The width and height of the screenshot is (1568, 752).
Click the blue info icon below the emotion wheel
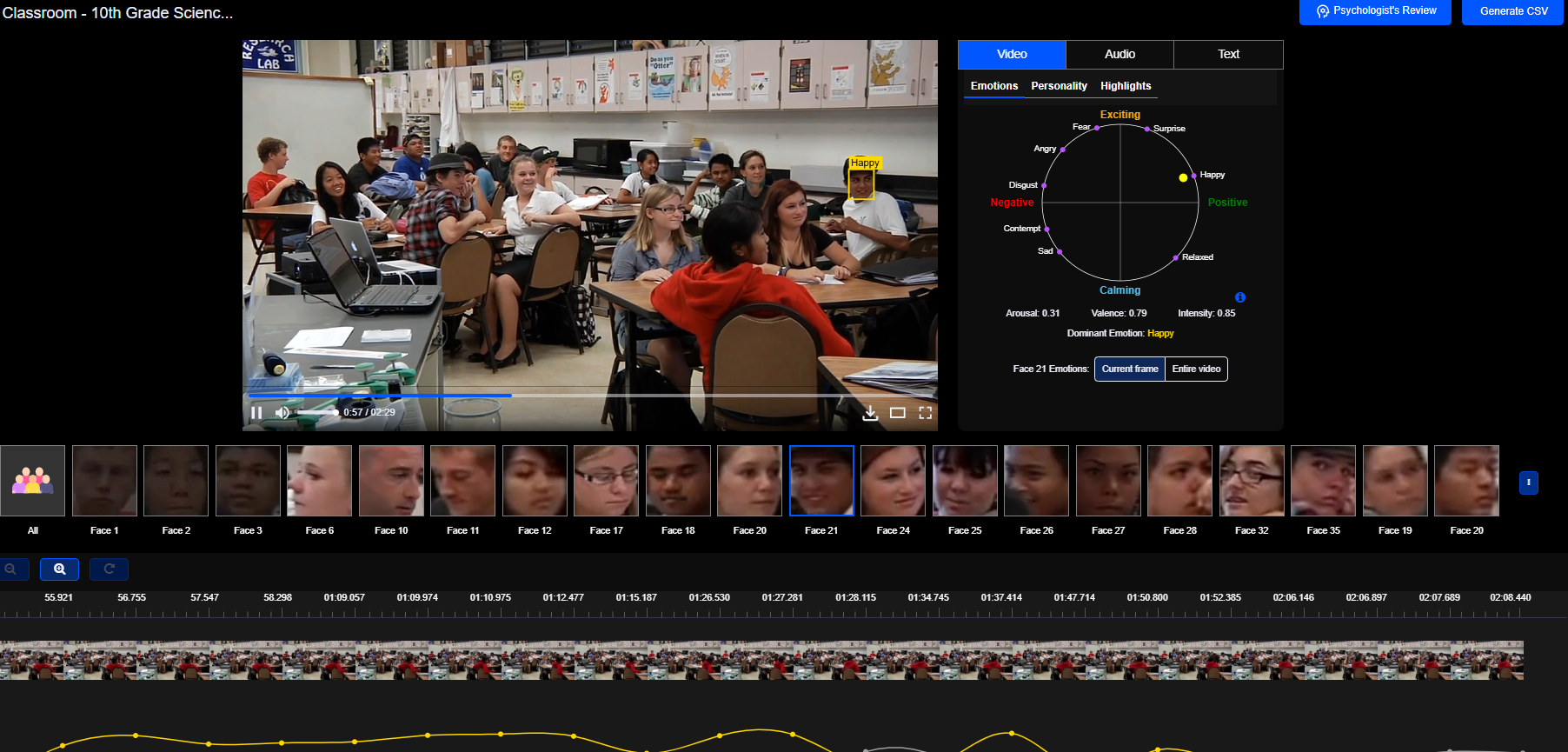coord(1240,297)
